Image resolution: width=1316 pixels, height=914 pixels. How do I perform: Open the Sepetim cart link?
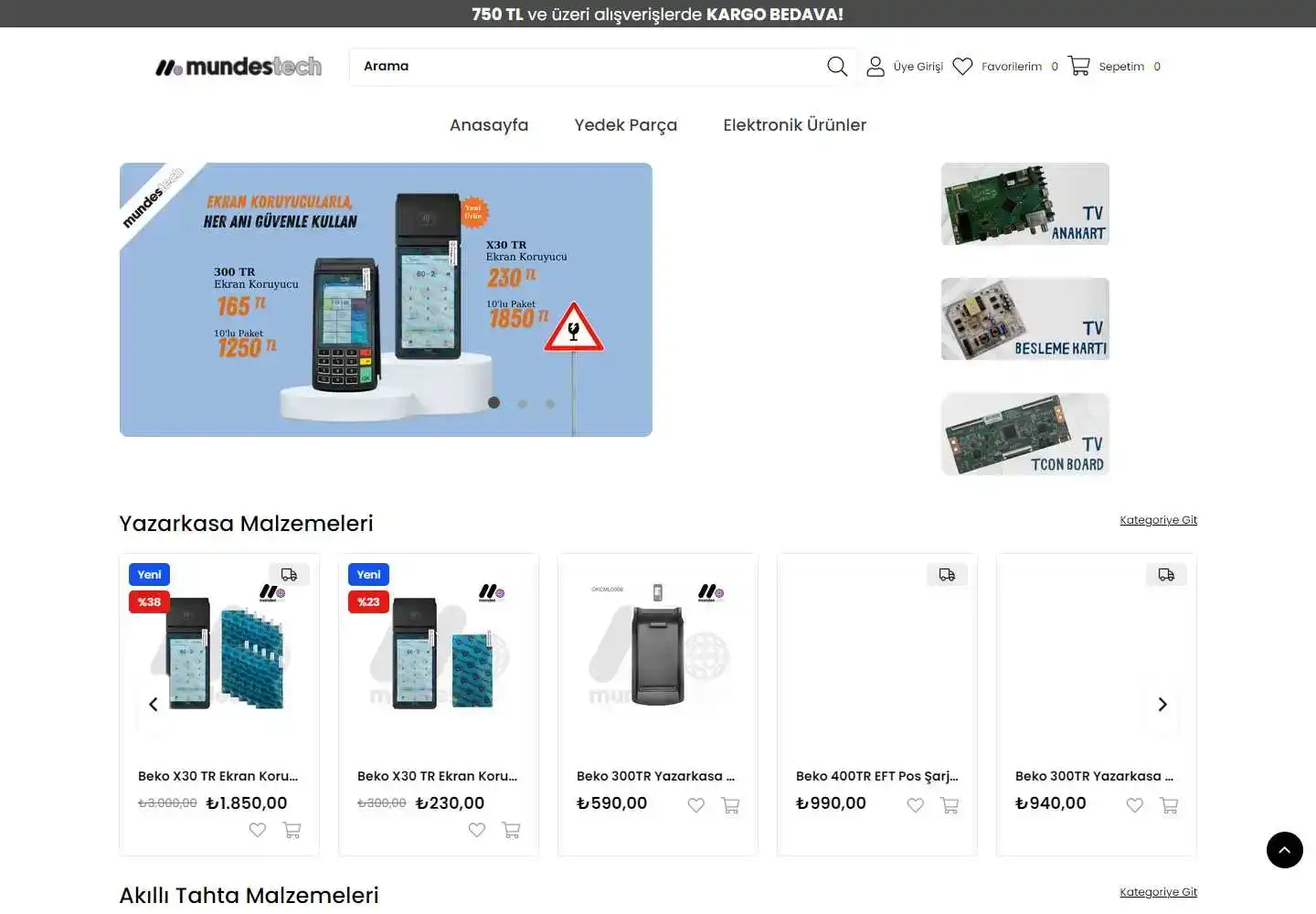[x=1121, y=67]
